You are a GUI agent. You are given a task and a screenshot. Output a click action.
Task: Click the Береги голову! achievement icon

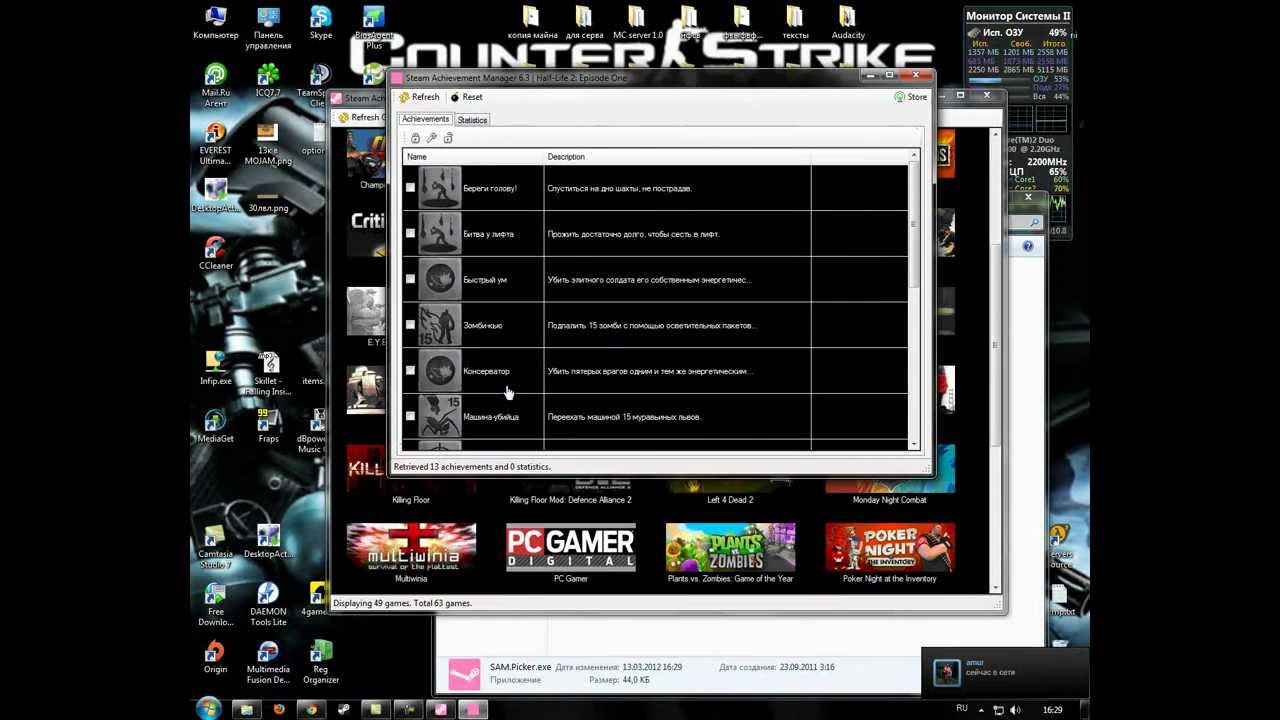(439, 188)
